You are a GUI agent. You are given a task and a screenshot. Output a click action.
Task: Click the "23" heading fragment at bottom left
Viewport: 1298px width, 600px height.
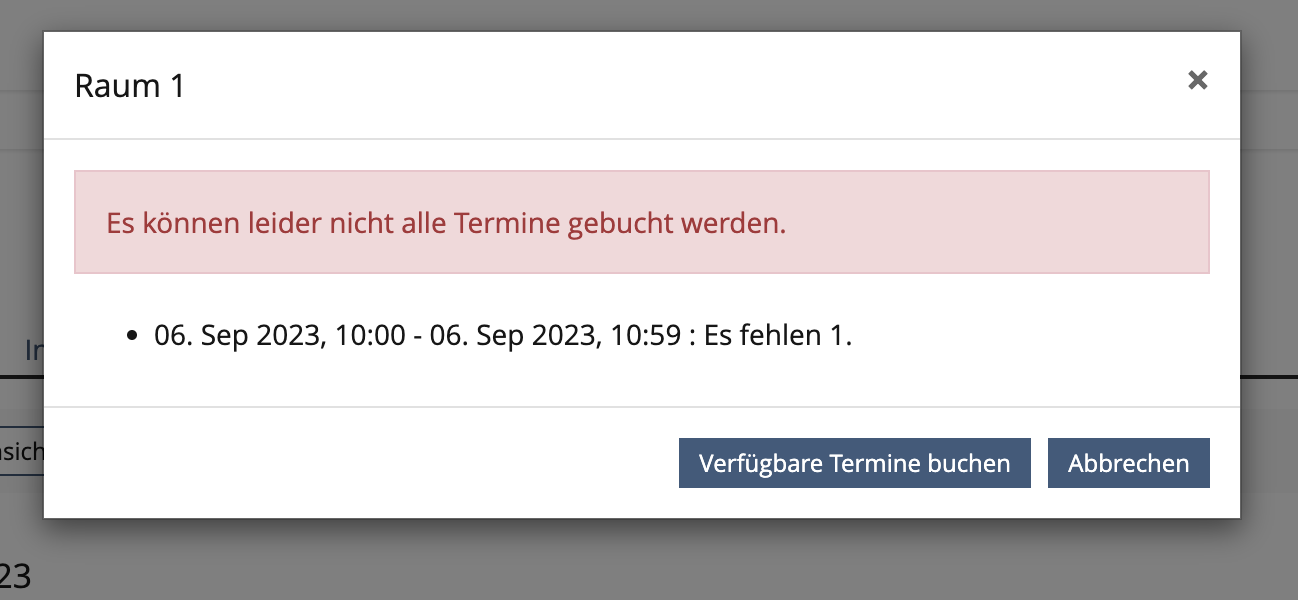coord(16,576)
